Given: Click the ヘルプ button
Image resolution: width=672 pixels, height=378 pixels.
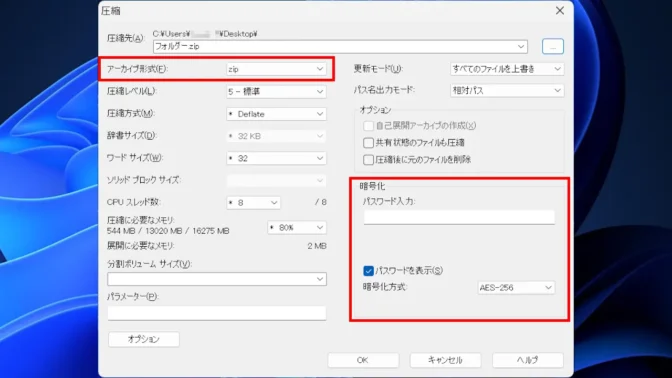Looking at the screenshot, I should point(528,360).
